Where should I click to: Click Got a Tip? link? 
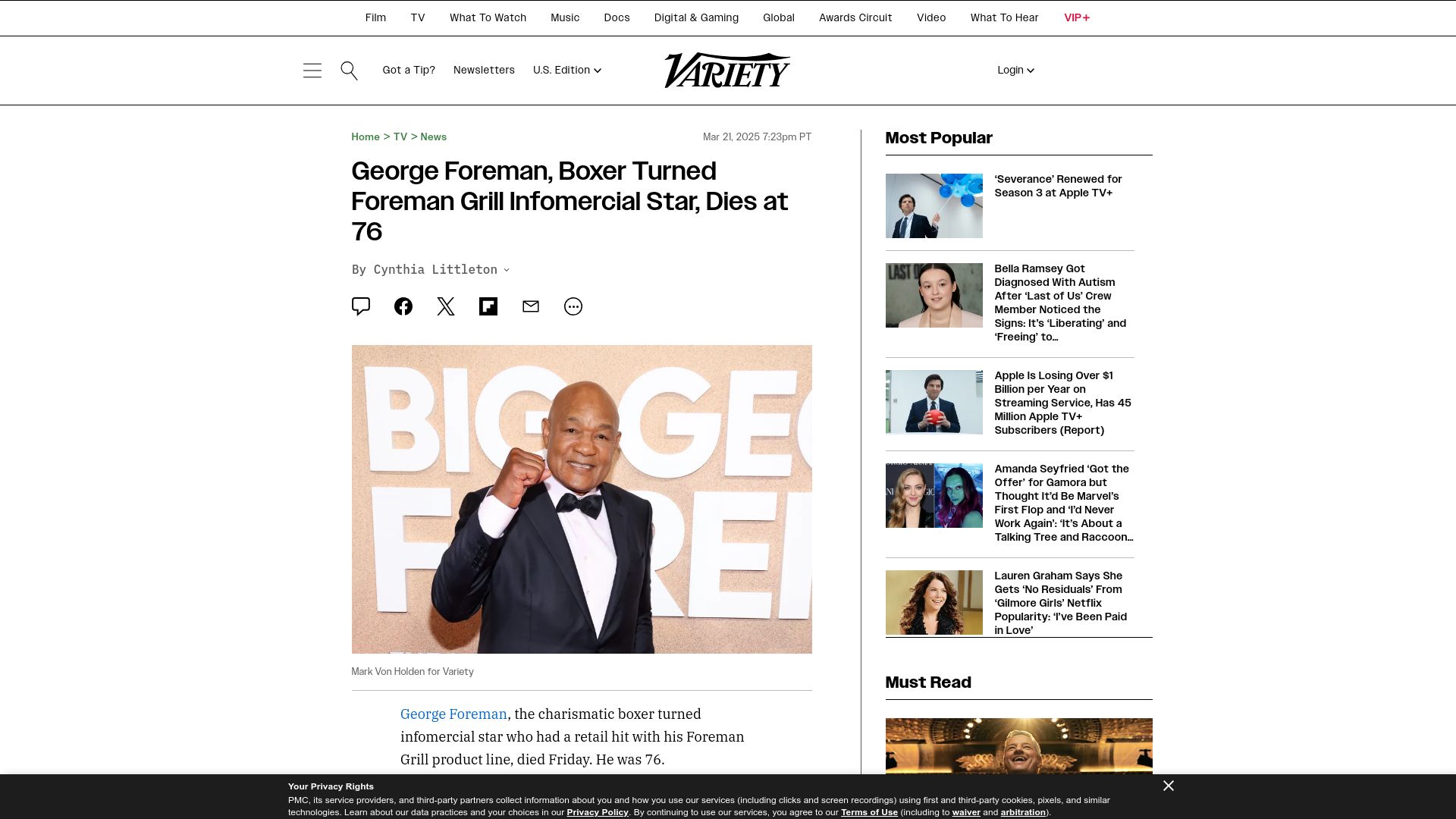tap(409, 70)
